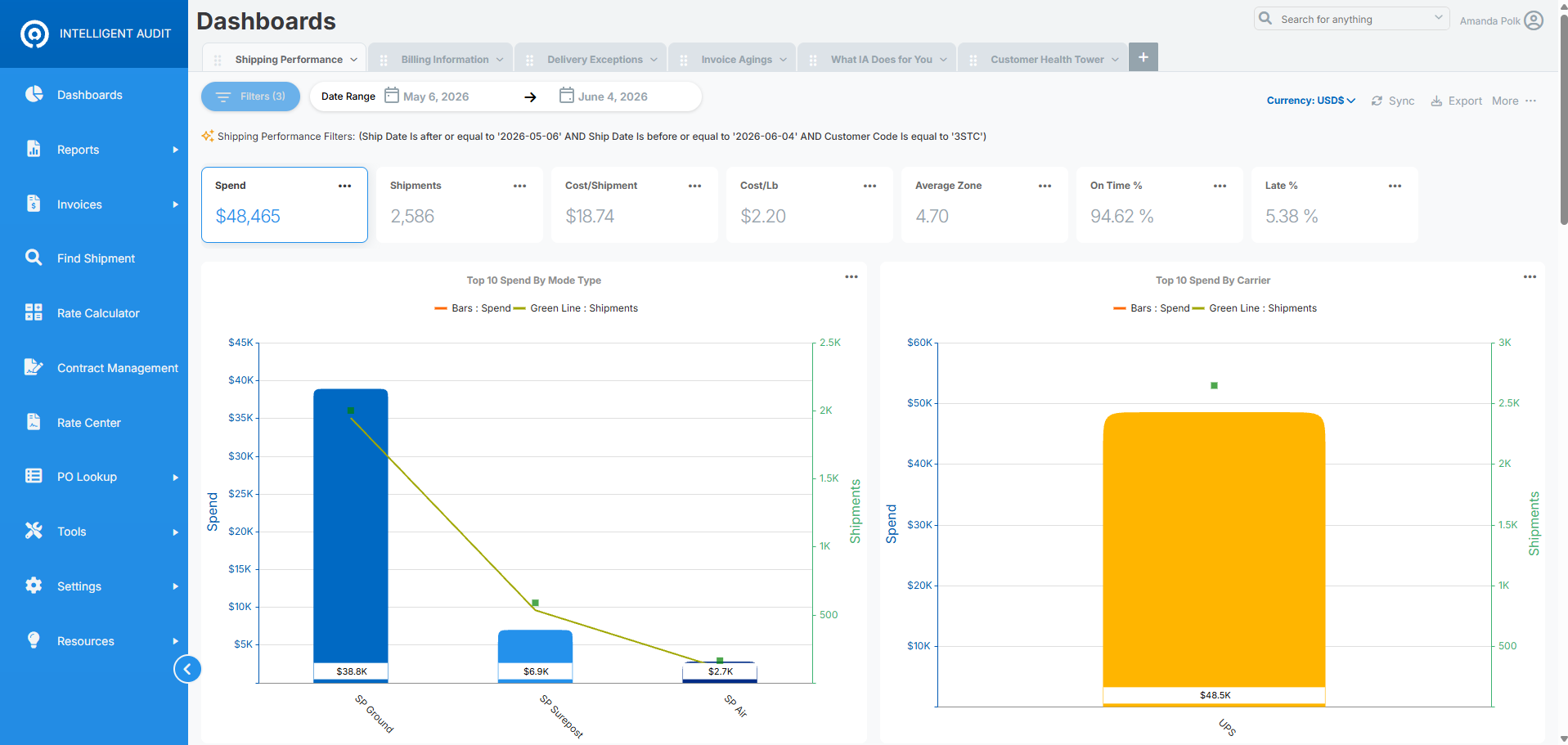Viewport: 1568px width, 745px height.
Task: Click the 94.62 % on time value
Action: coord(1122,216)
